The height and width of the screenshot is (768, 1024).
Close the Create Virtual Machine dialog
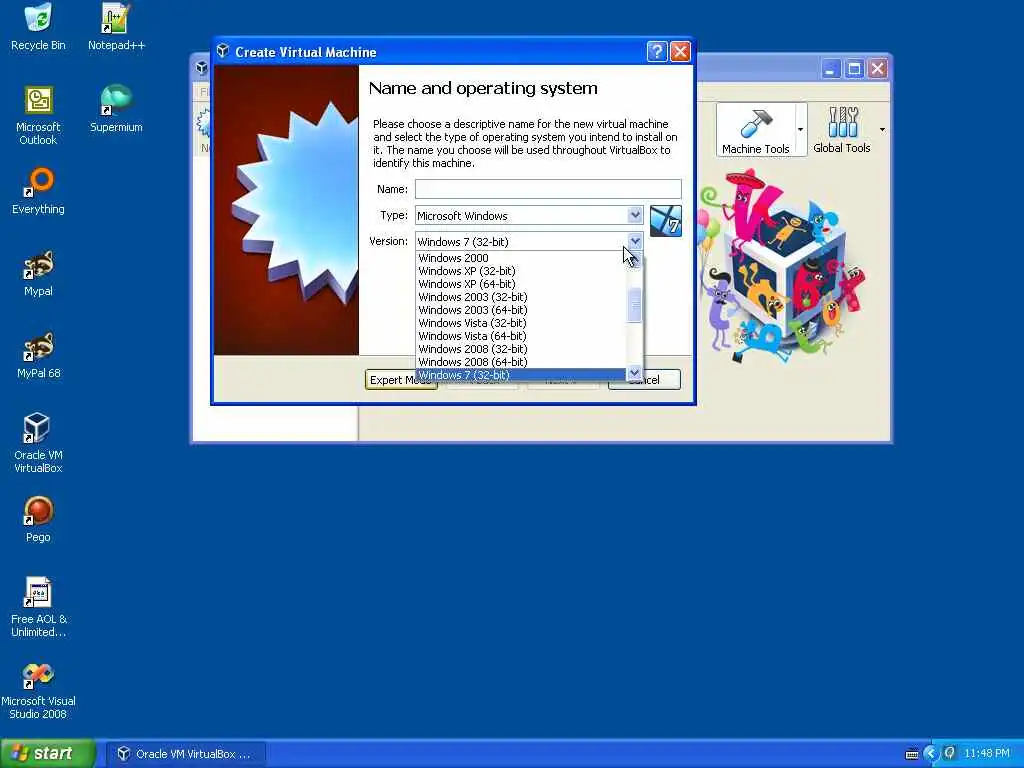tap(680, 52)
